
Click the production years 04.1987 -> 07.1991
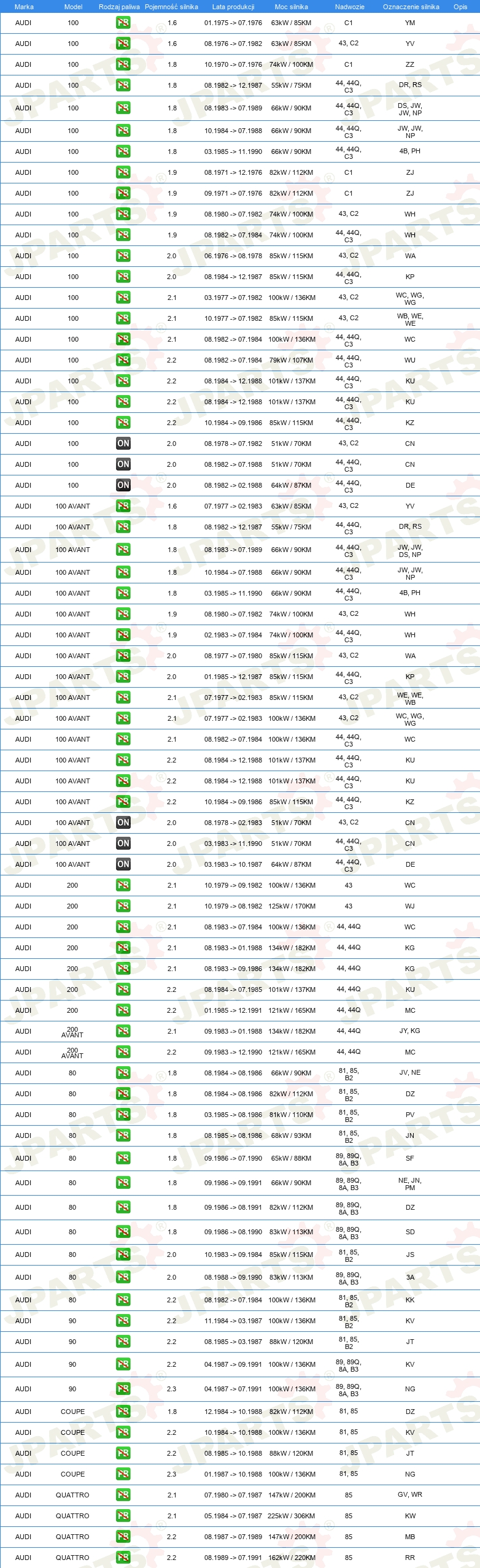[x=233, y=1389]
